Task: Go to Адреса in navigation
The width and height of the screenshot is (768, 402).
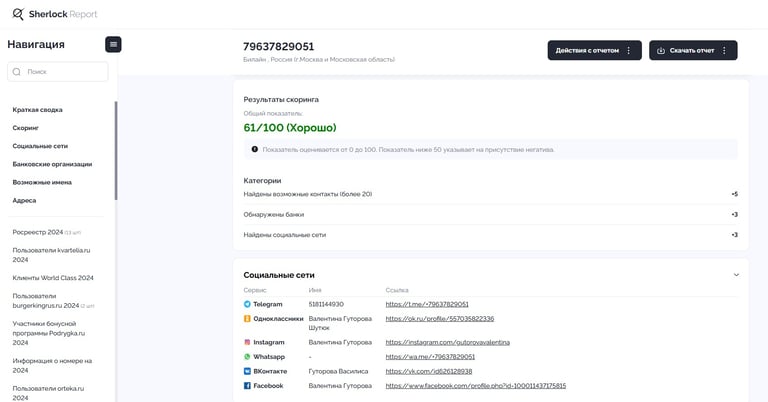Action: coord(24,200)
